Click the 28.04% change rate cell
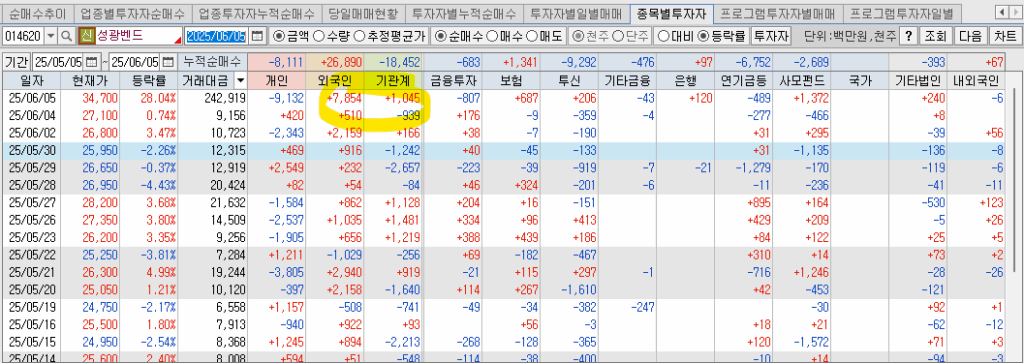Image resolution: width=1024 pixels, height=363 pixels. (150, 99)
